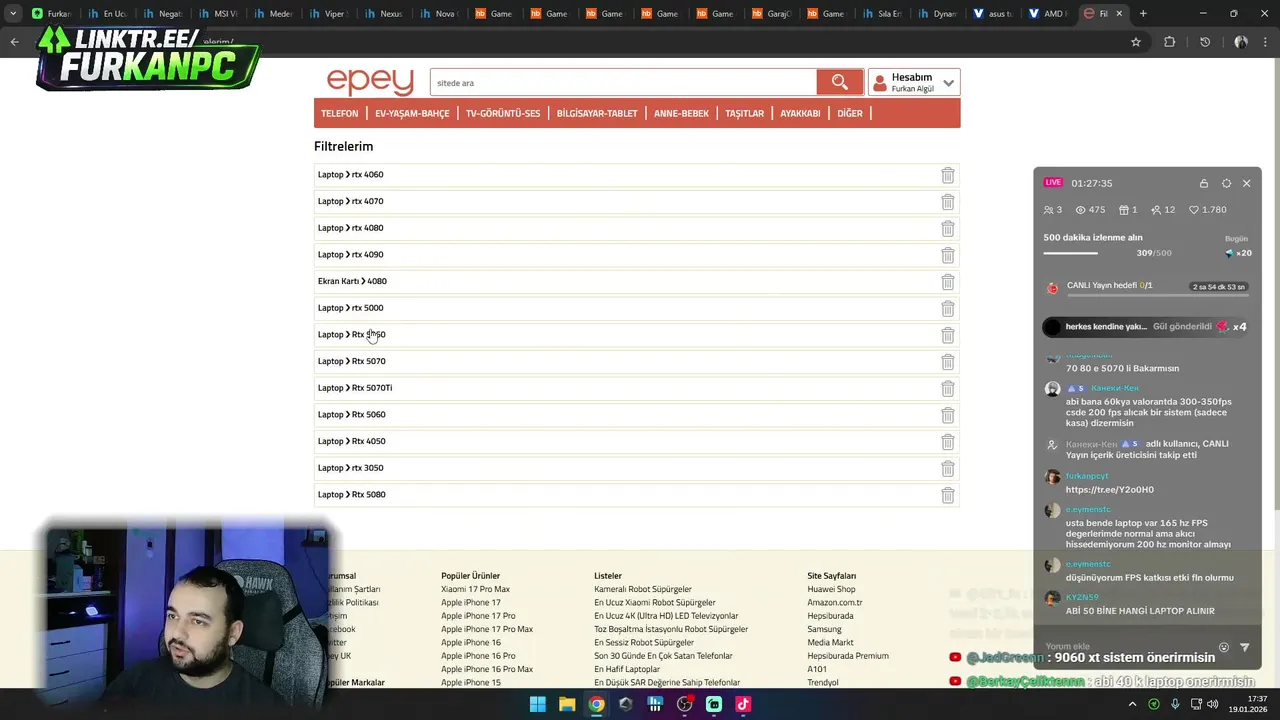Delete the Laptop rtx 4060 filter
This screenshot has height=720, width=1280.
tap(947, 175)
